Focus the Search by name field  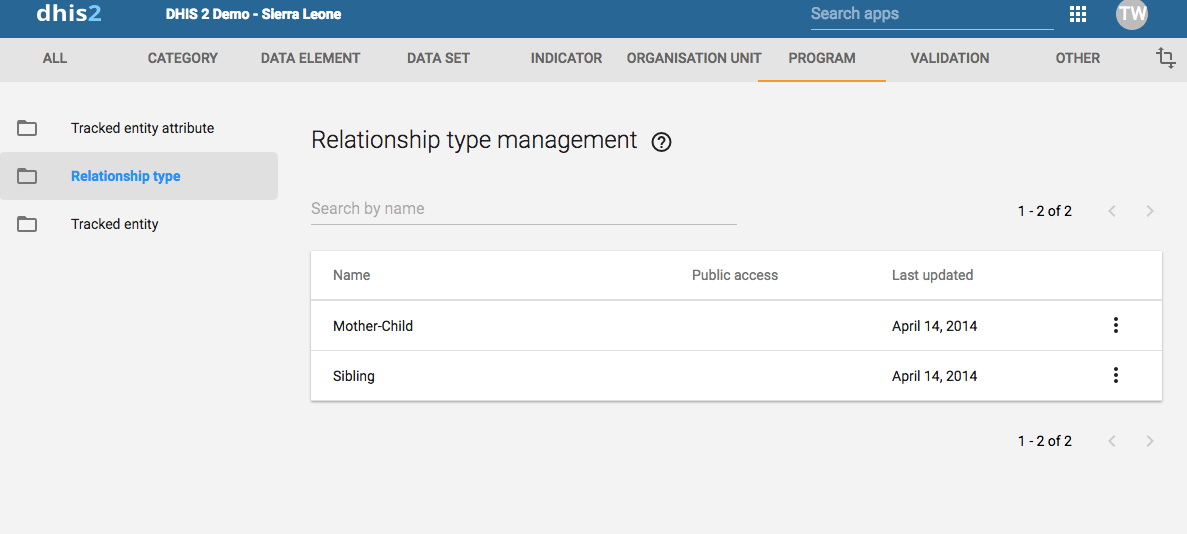tap(523, 209)
